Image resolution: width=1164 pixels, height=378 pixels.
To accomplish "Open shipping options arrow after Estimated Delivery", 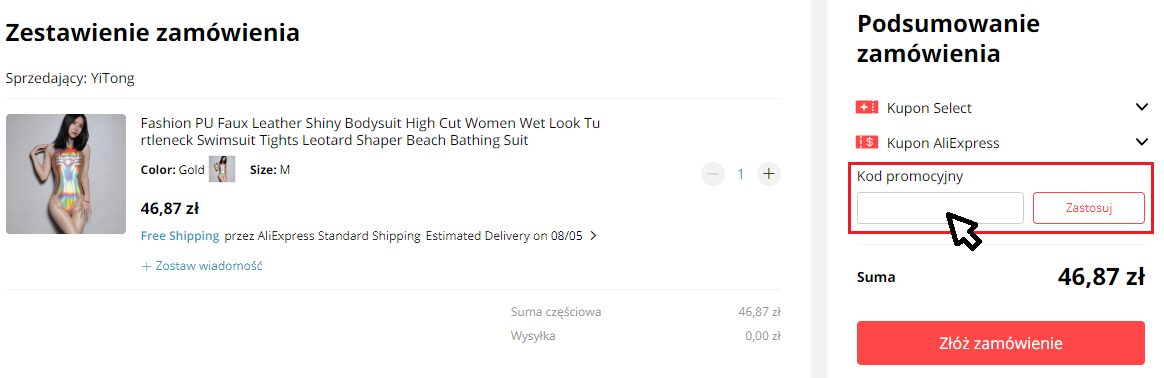I will pyautogui.click(x=593, y=236).
